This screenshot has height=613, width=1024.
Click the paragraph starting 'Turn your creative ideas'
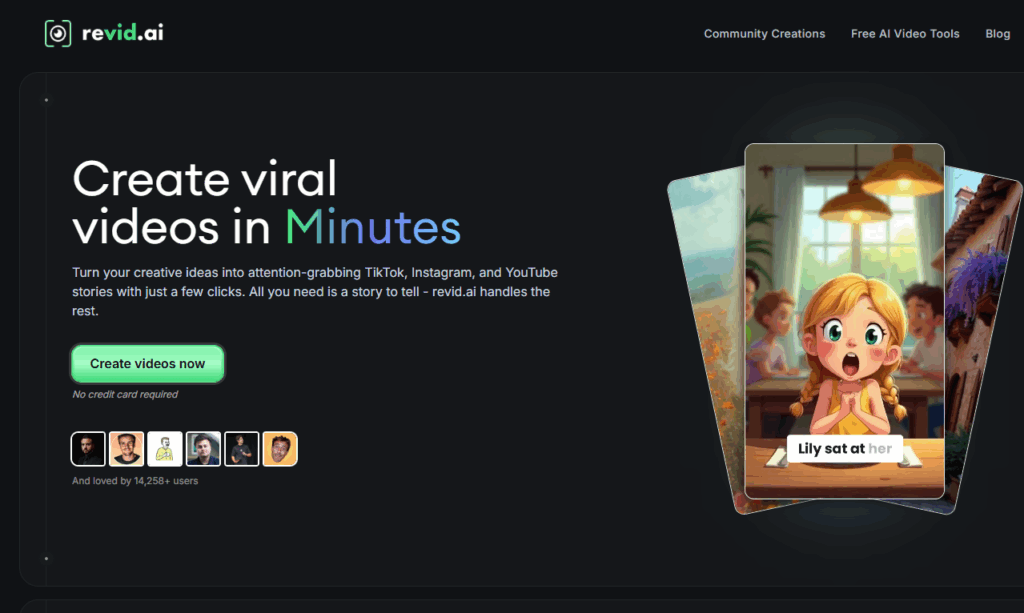[x=315, y=291]
